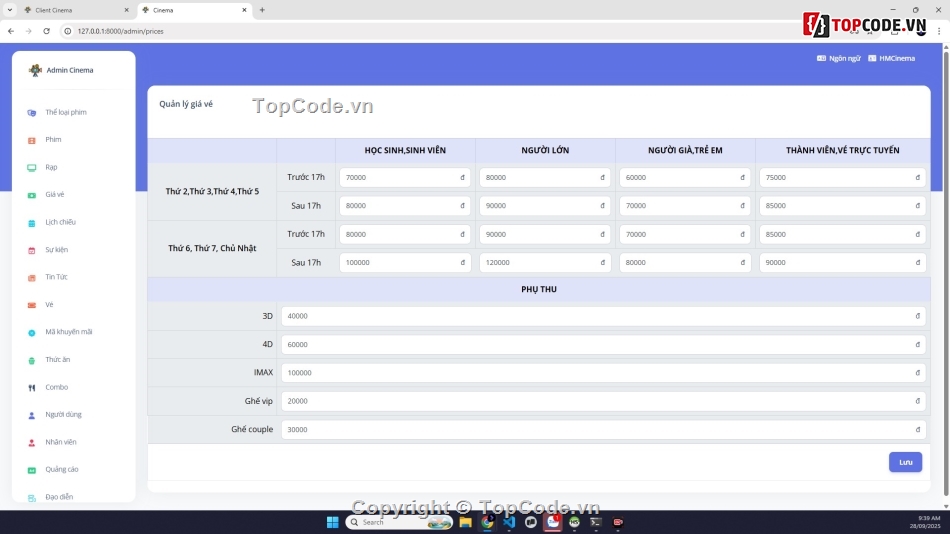Click the Mã khuyến mãi icon
The height and width of the screenshot is (534, 950).
(32, 333)
